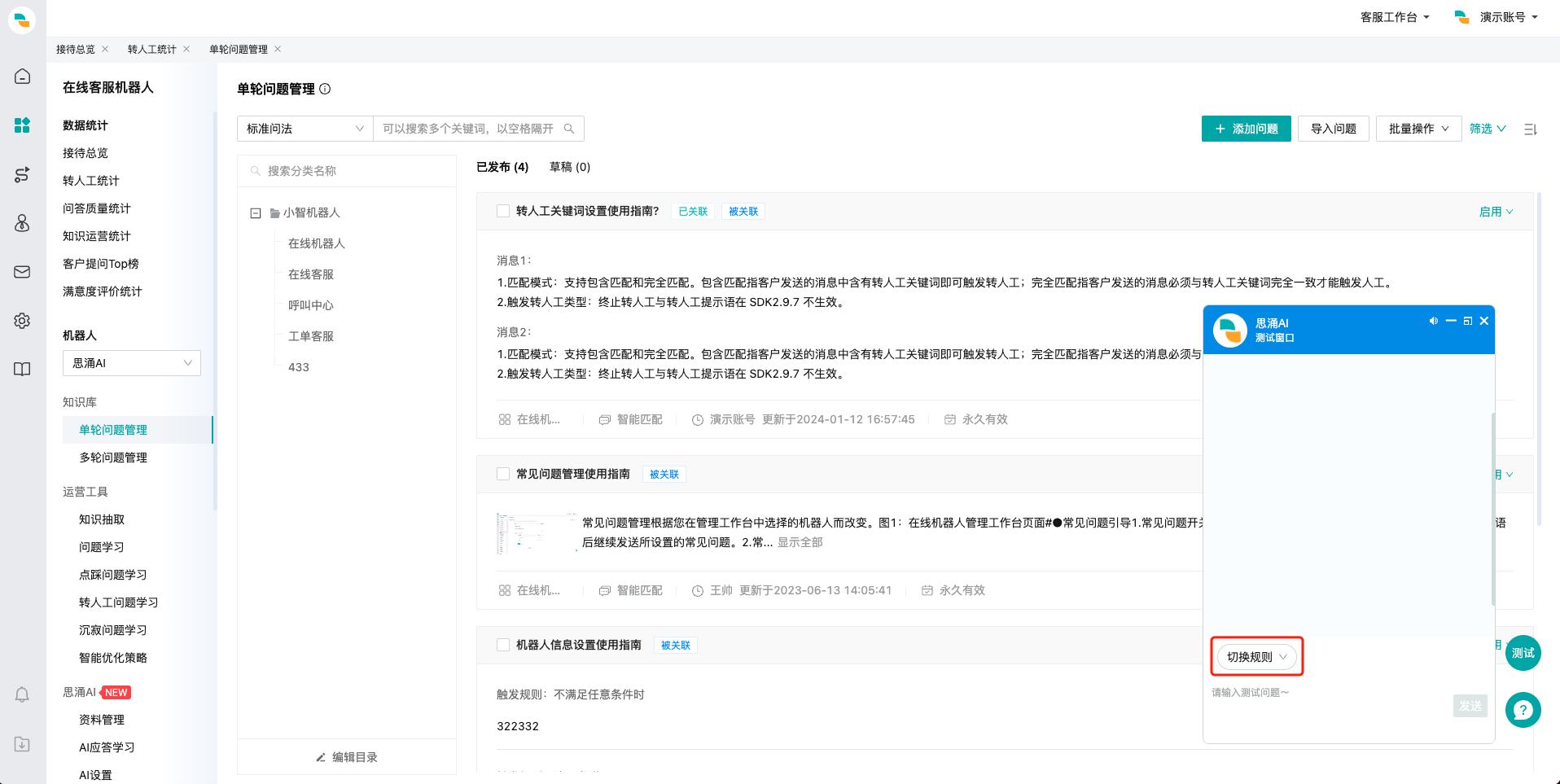The width and height of the screenshot is (1560, 784).
Task: Open 资料管理 under 思涌AI
Action: pyautogui.click(x=102, y=720)
